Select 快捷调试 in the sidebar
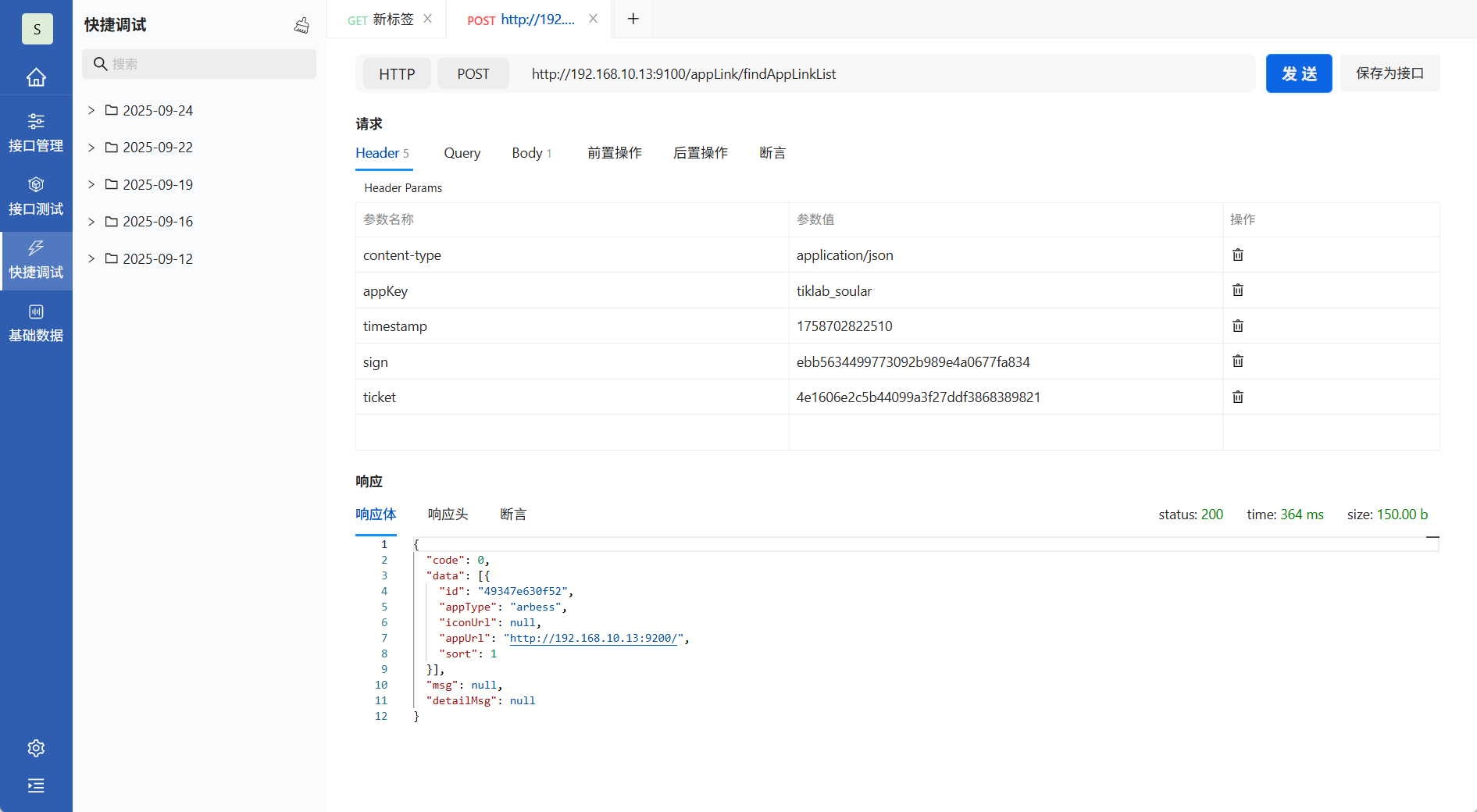The width and height of the screenshot is (1477, 812). [x=36, y=260]
